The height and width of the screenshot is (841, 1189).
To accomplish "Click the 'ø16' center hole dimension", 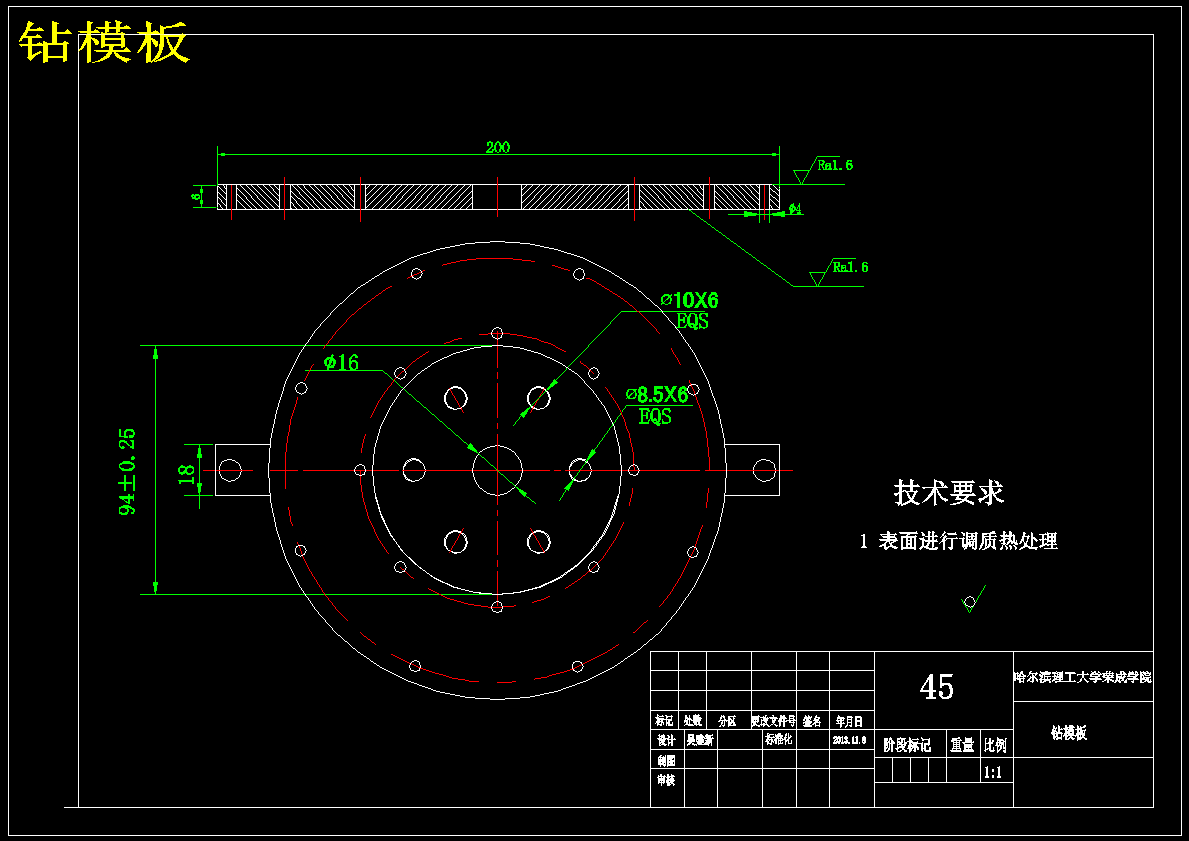I will pyautogui.click(x=341, y=362).
